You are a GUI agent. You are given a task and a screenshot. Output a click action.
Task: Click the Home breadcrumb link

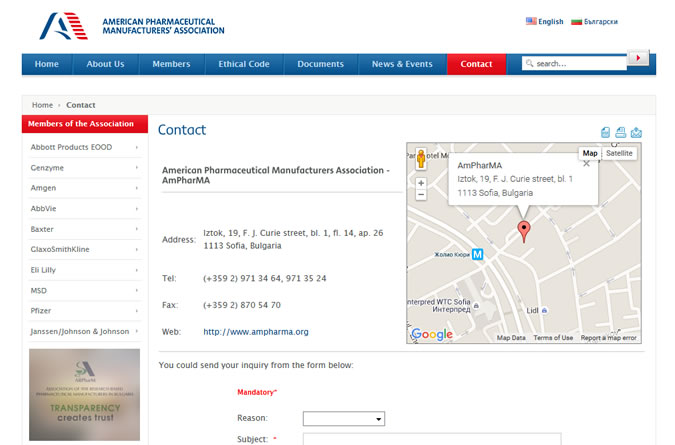tap(42, 105)
